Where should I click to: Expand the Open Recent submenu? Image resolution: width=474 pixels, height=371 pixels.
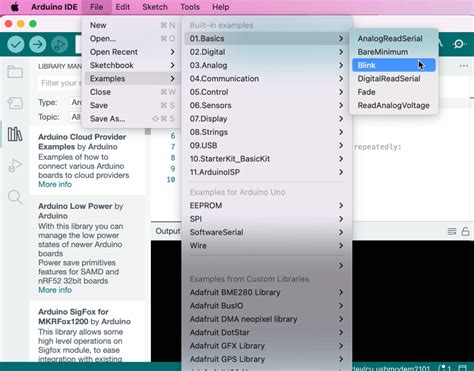click(x=132, y=52)
